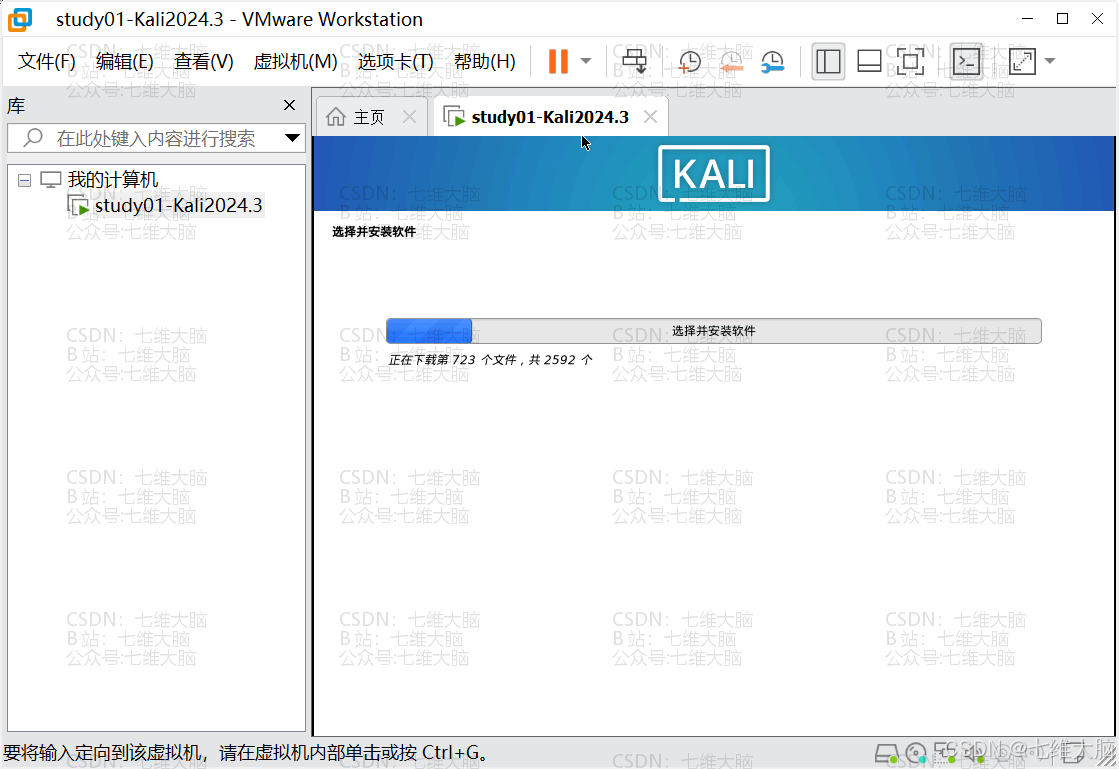Toggle the thumbnail bar view icon
Image resolution: width=1119 pixels, height=769 pixels.
[869, 61]
